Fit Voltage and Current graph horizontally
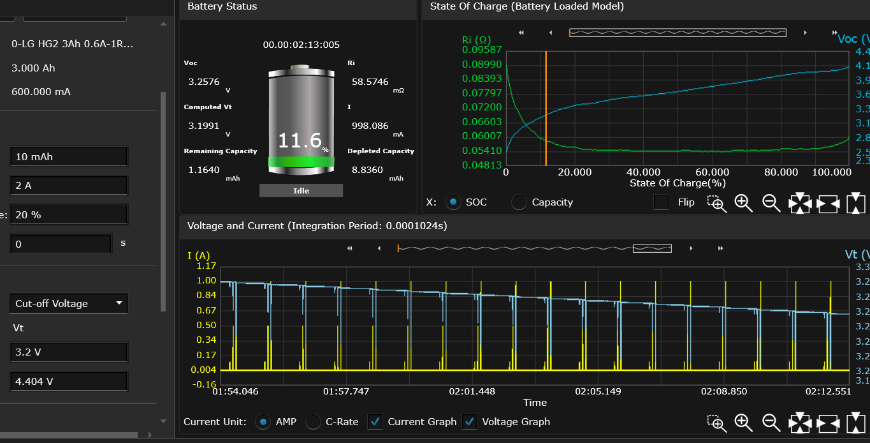870x443 pixels. pos(828,424)
